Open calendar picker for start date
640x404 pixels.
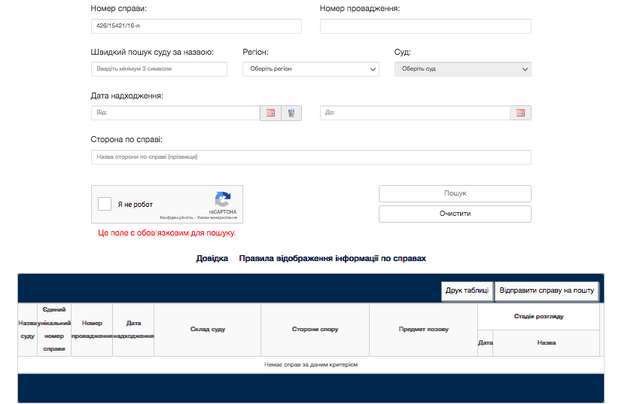click(270, 113)
